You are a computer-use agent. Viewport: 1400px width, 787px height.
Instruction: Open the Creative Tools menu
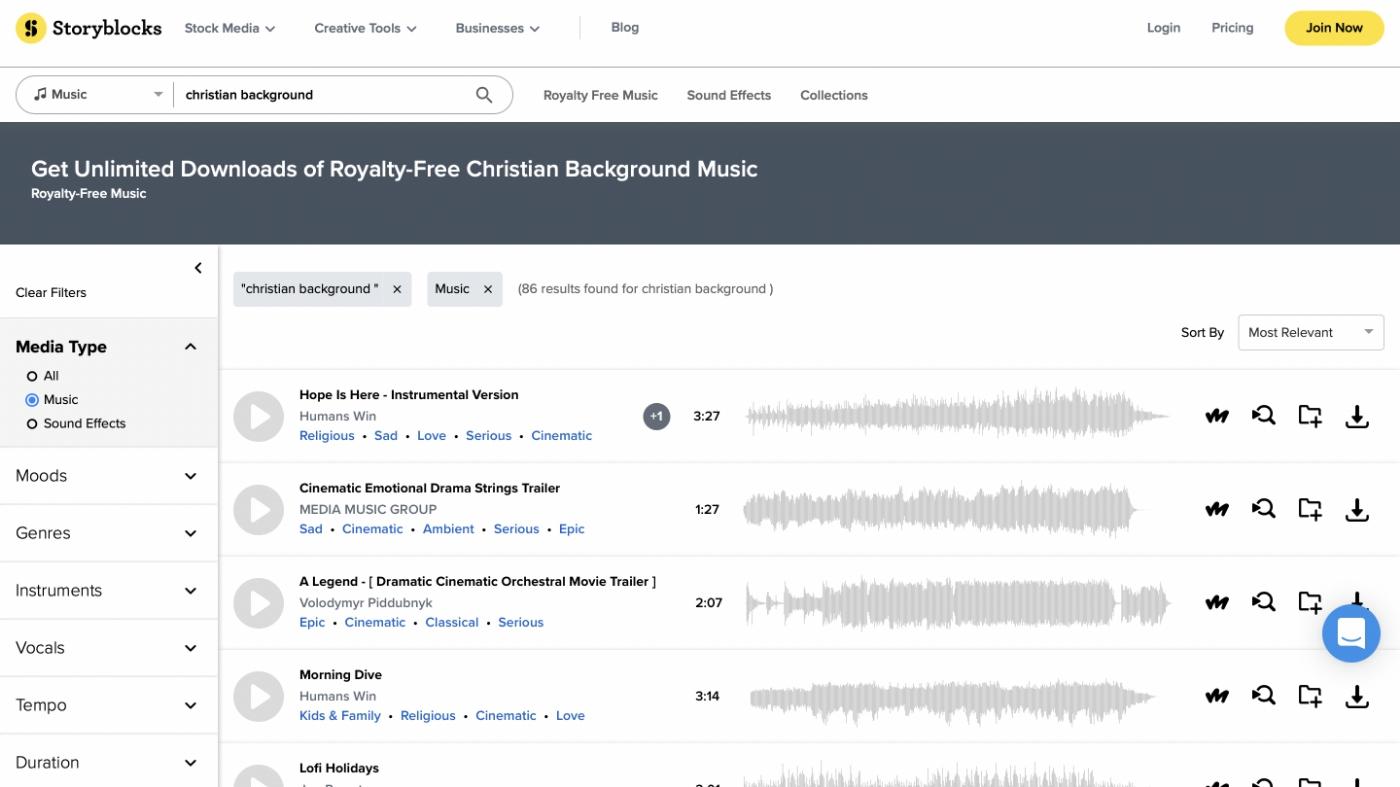365,28
